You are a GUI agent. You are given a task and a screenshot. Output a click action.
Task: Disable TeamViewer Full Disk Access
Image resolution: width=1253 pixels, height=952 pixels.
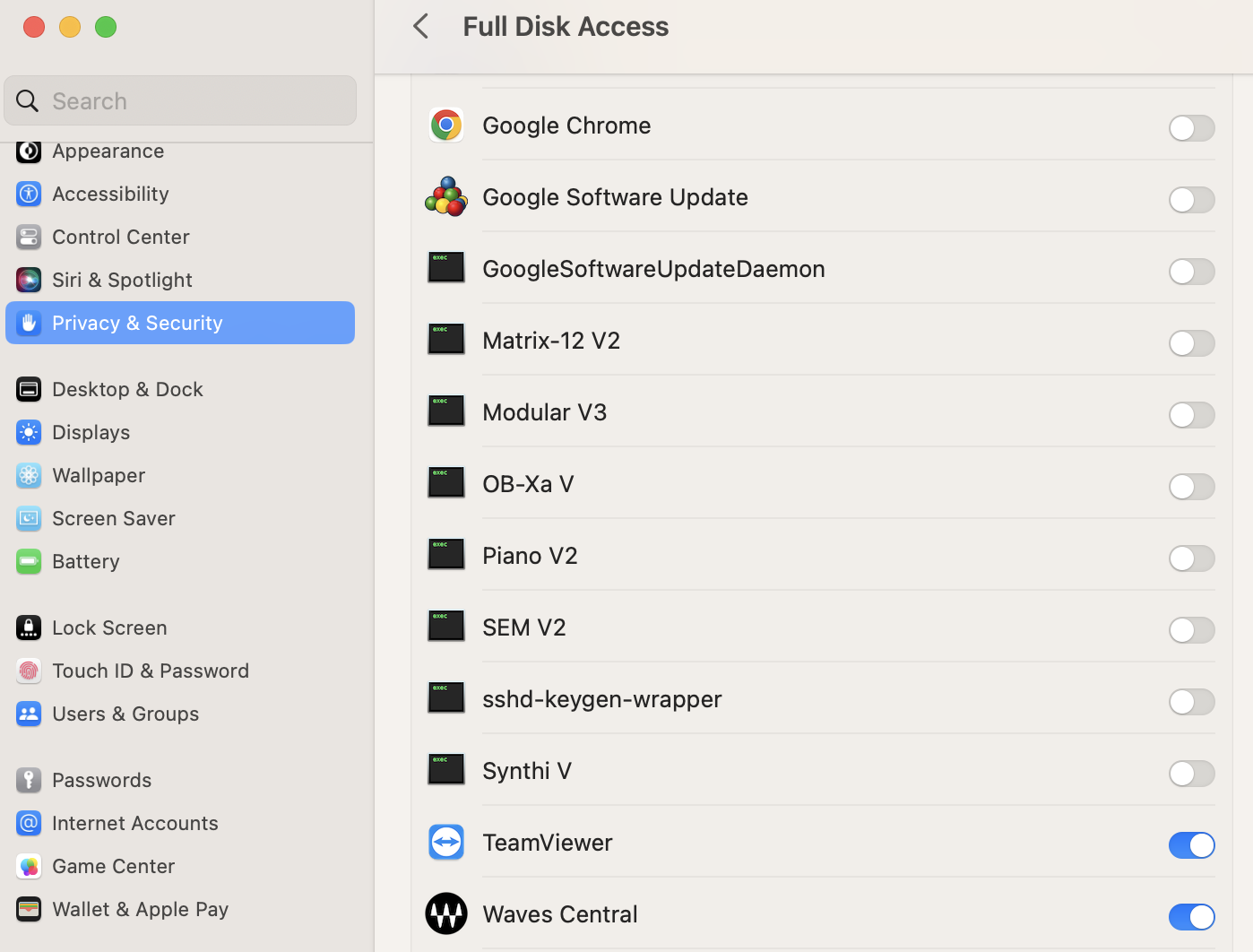point(1191,845)
